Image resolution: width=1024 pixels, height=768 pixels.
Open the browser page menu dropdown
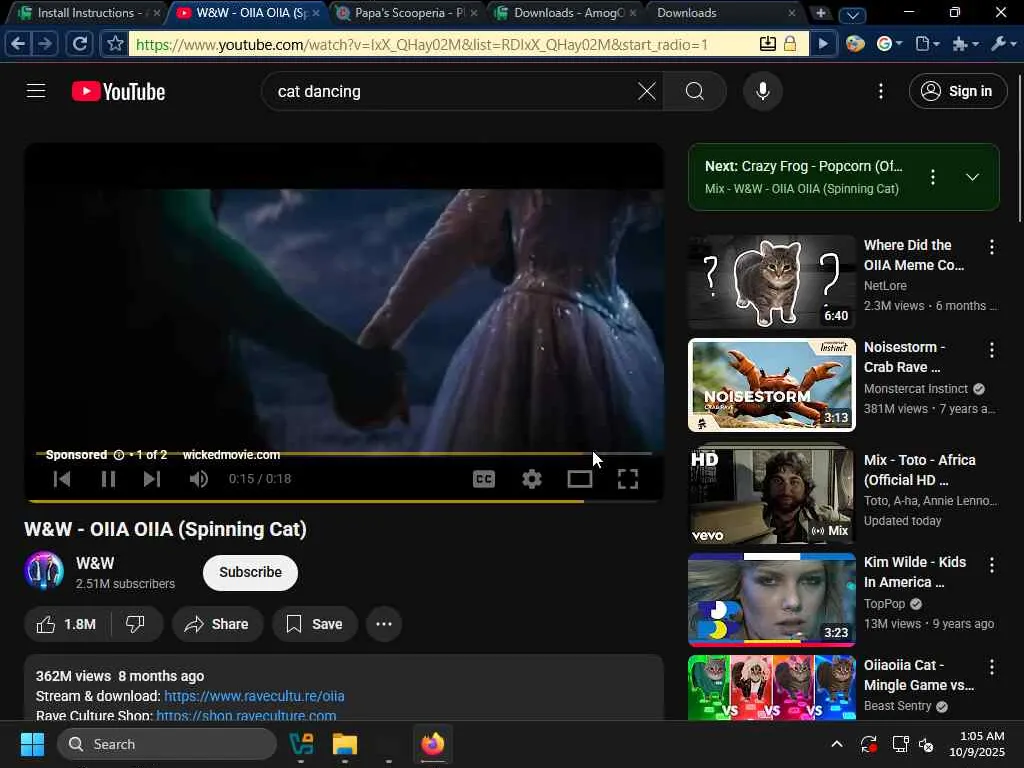click(x=927, y=44)
